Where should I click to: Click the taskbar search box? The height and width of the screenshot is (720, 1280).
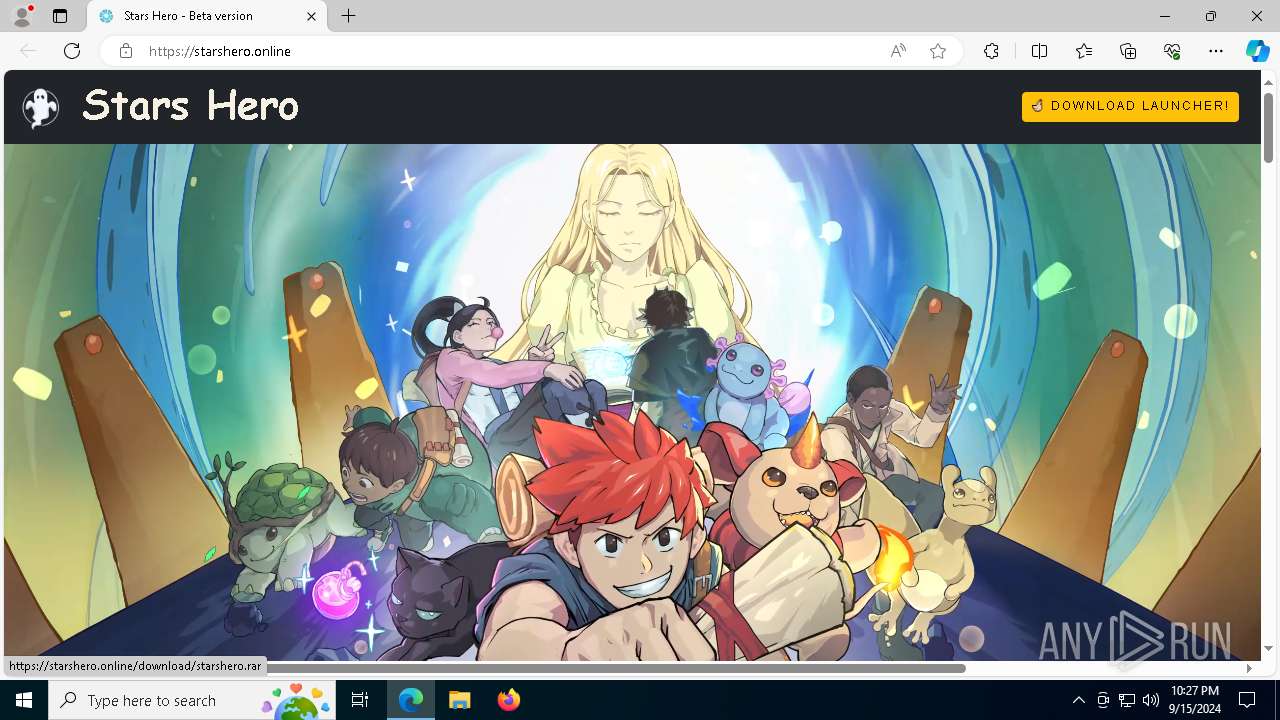coord(194,700)
